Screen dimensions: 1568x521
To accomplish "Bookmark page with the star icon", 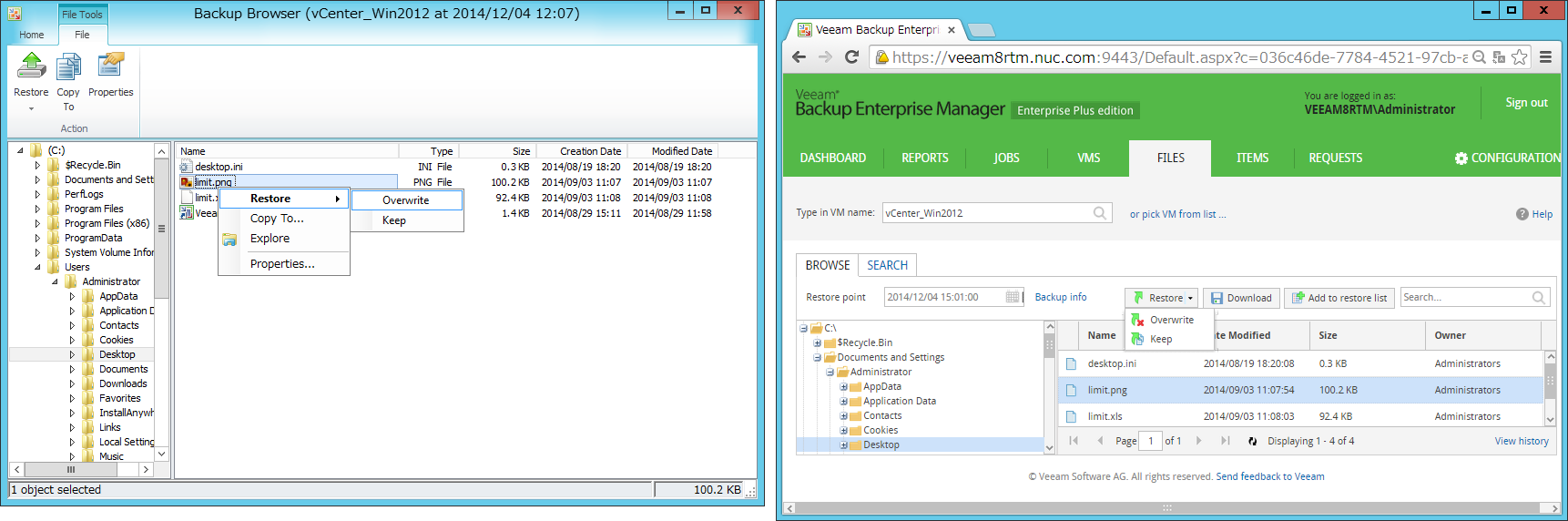I will [x=1519, y=57].
